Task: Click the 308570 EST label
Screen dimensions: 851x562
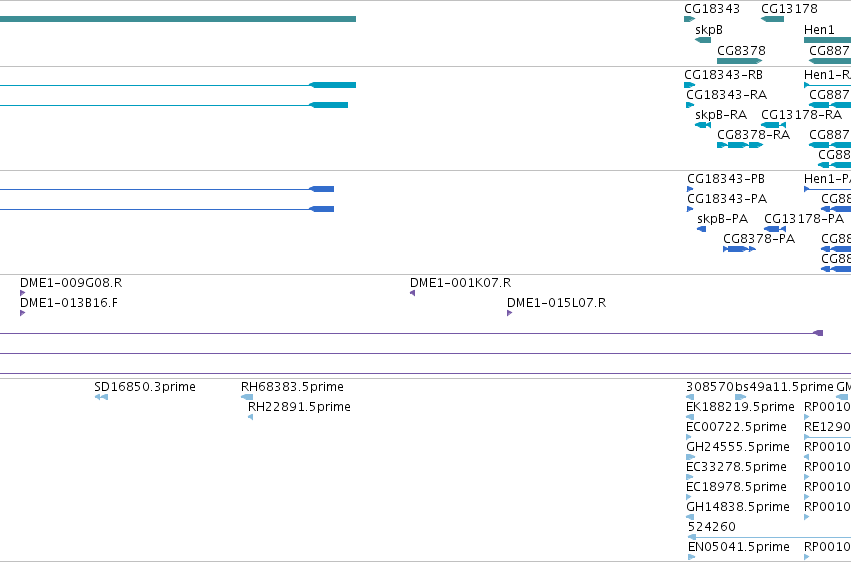Action: 710,387
